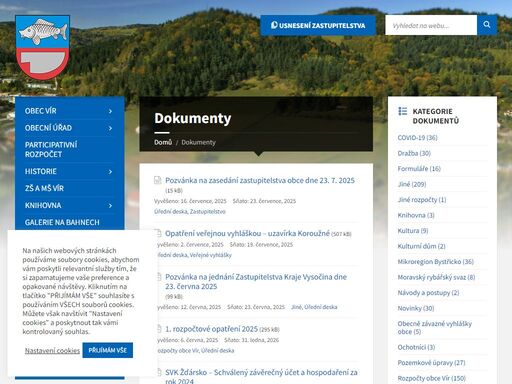Open Galerie na Bahnech menu item

click(x=62, y=222)
